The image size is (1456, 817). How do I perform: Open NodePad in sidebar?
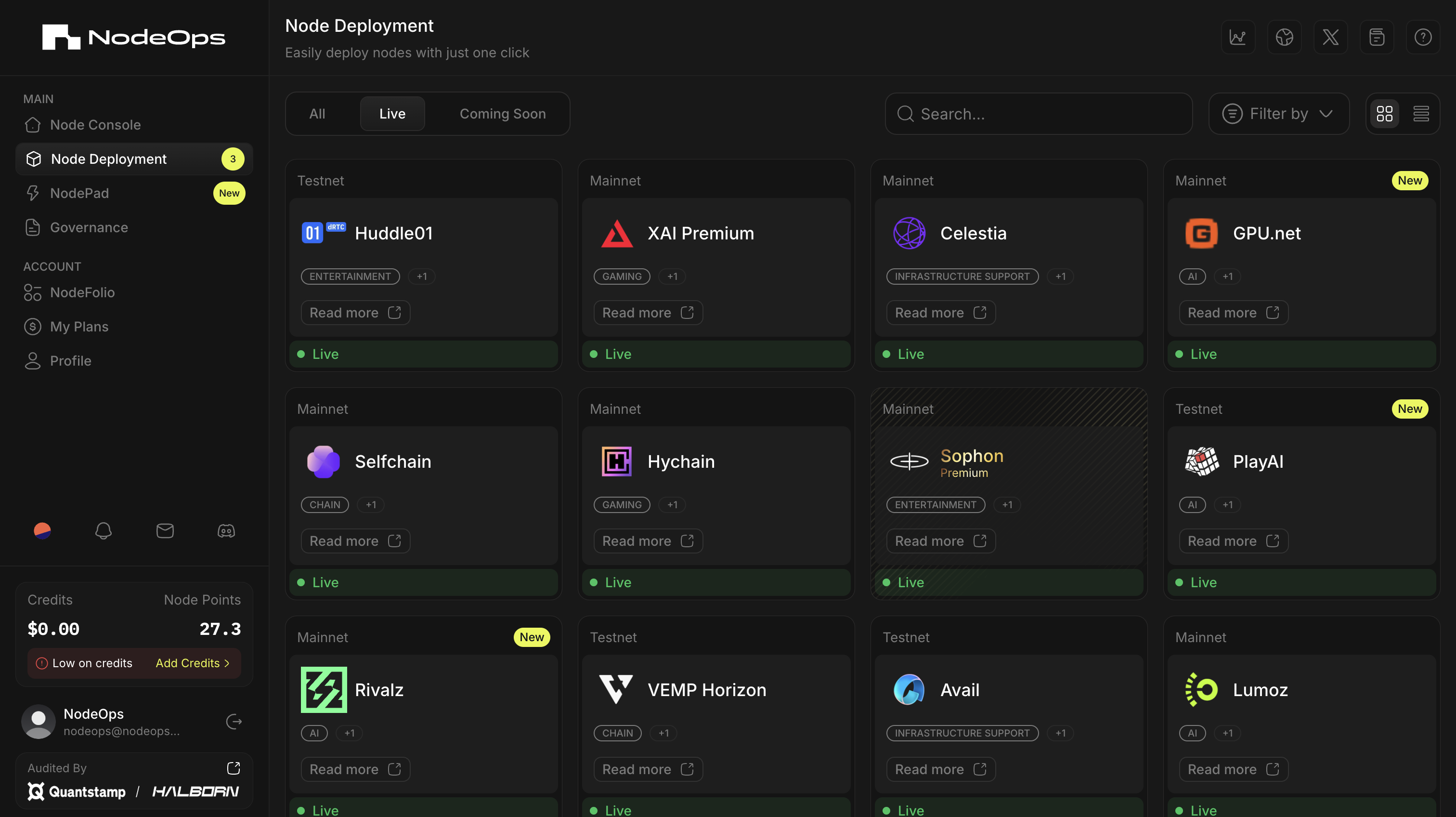tap(134, 193)
